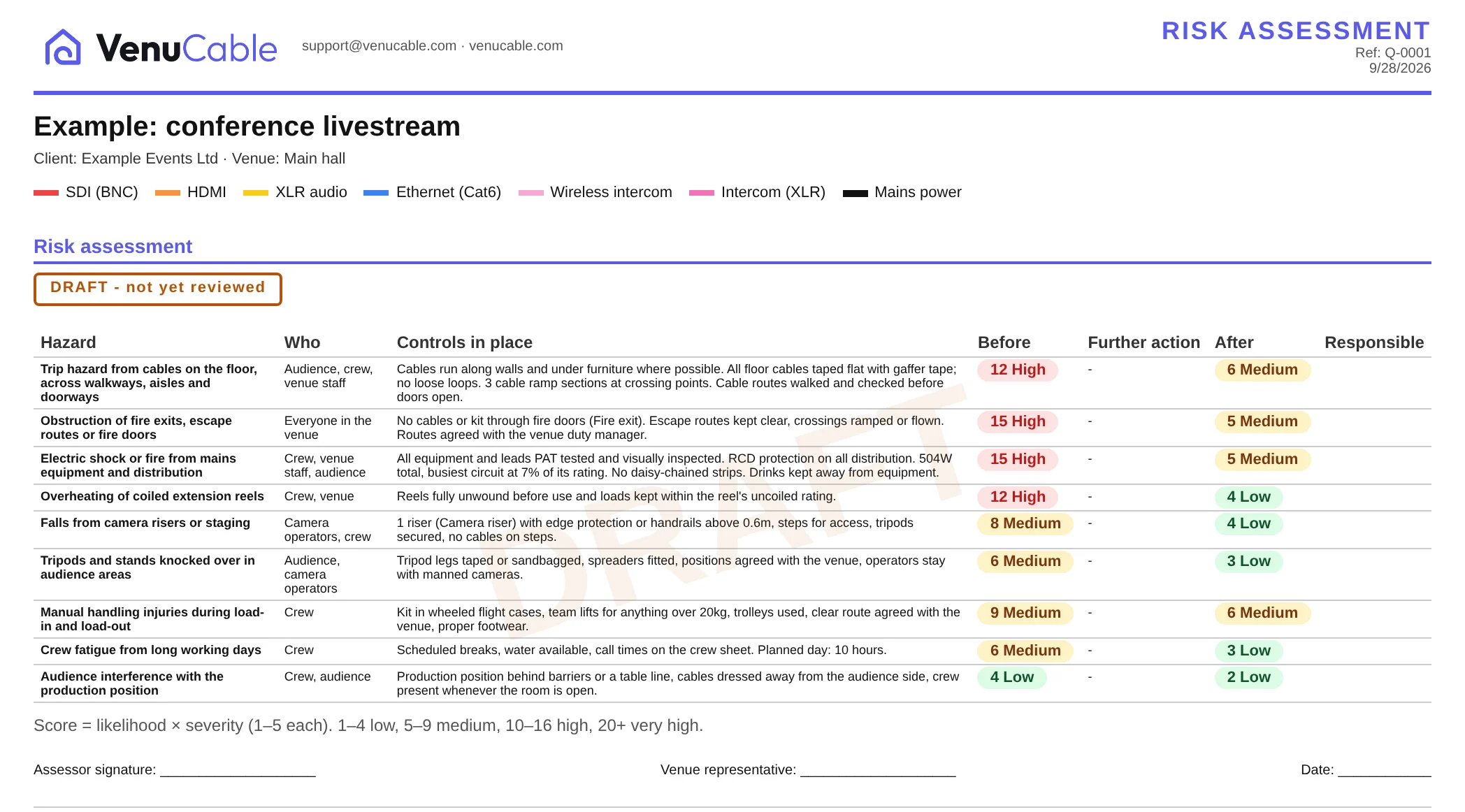Click the Venue representative signature line
This screenshot has height=812, width=1465.
[x=808, y=770]
